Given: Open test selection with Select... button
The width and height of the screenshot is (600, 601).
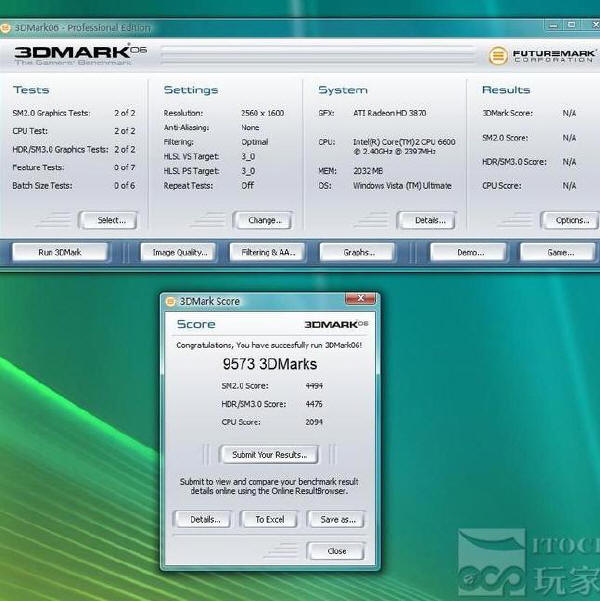Looking at the screenshot, I should (x=108, y=220).
